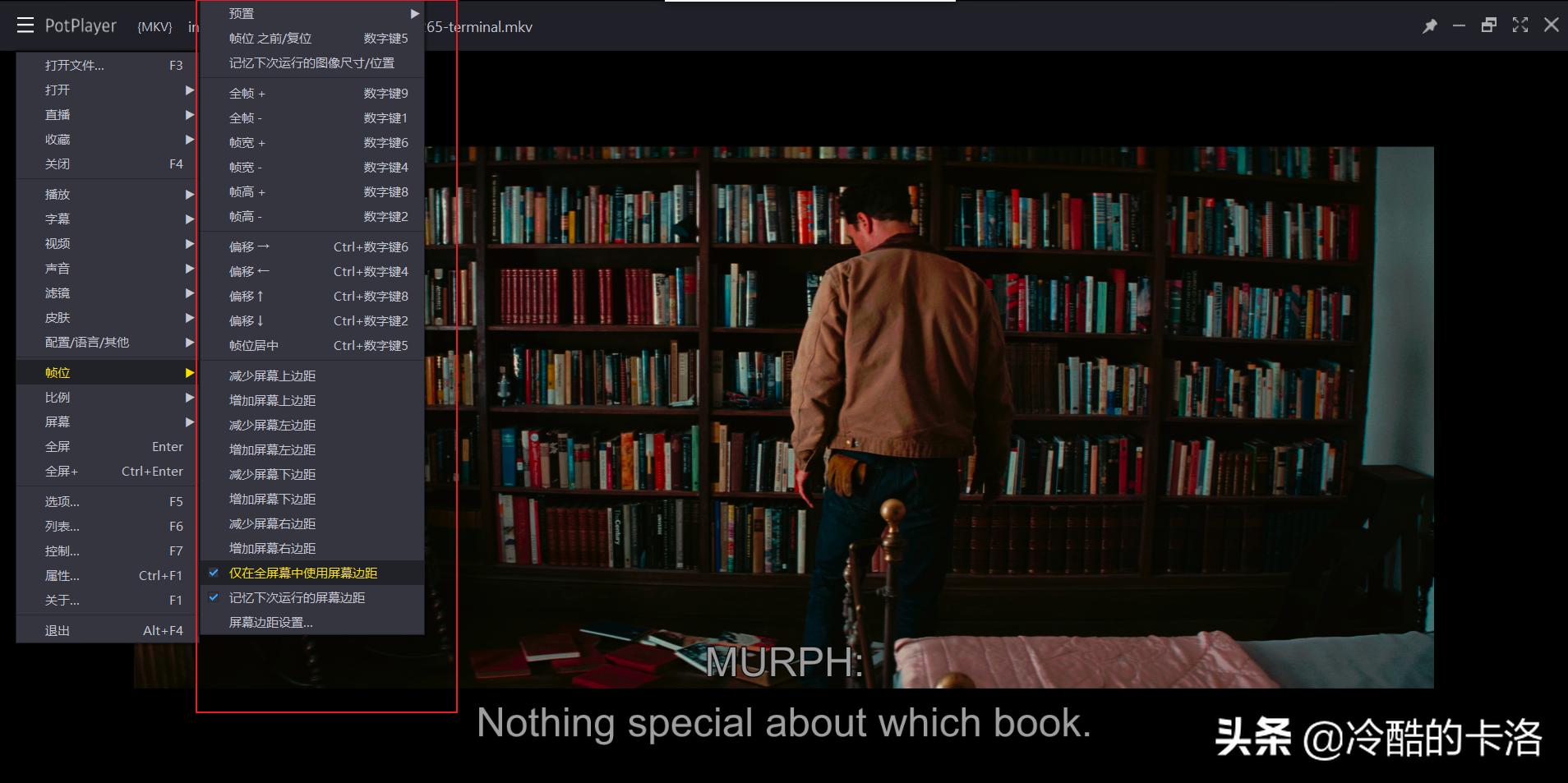Viewport: 1568px width, 783px height.
Task: Open 控制... menu entry
Action: (x=106, y=550)
